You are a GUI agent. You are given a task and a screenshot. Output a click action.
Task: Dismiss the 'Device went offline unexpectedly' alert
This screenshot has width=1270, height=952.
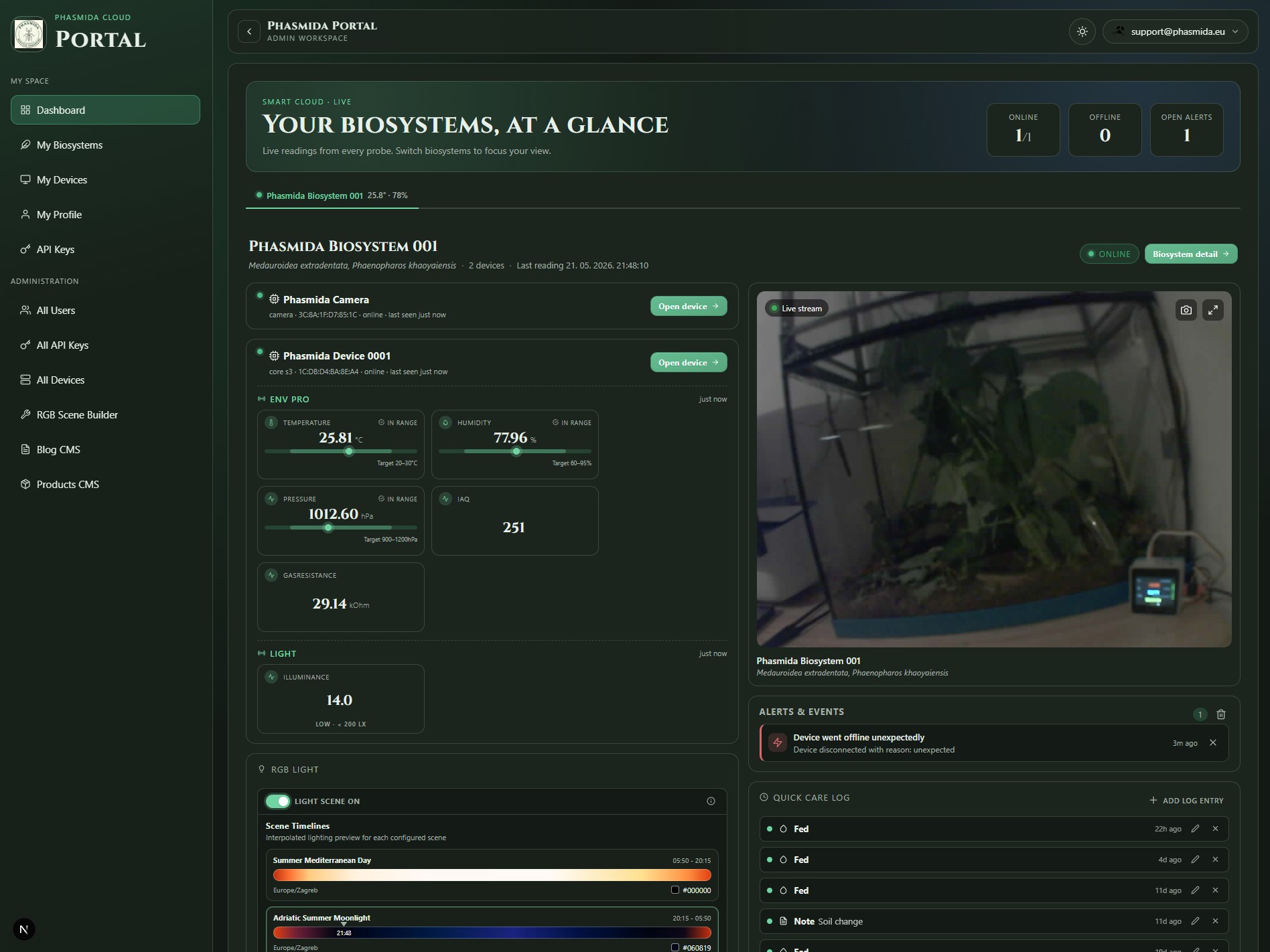pyautogui.click(x=1213, y=742)
